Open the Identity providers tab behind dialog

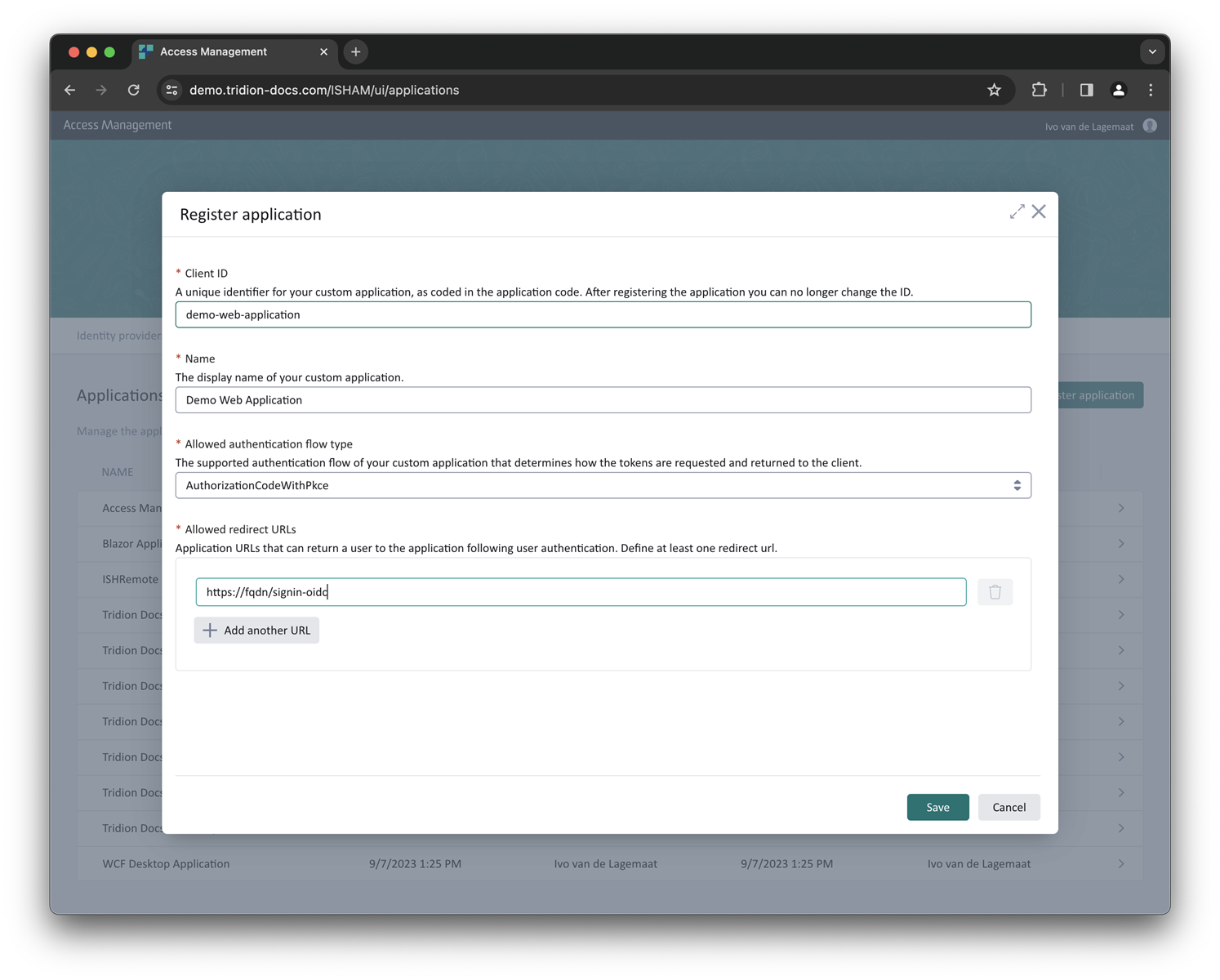pos(118,336)
